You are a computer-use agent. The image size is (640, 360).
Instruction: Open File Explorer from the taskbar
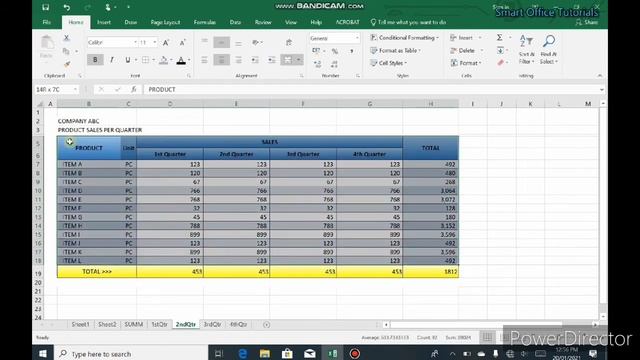pyautogui.click(x=264, y=353)
